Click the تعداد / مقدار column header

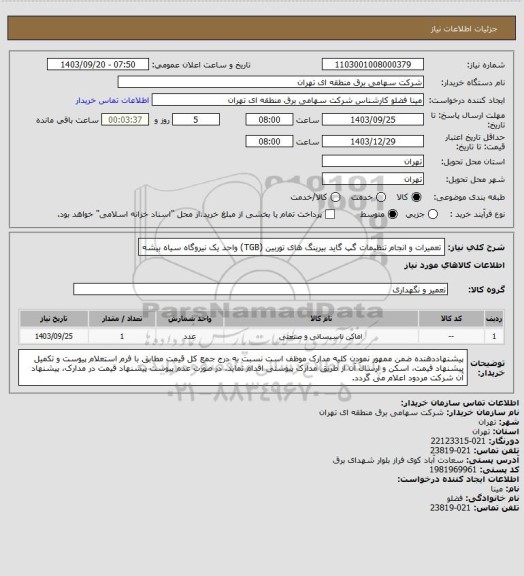(122, 319)
